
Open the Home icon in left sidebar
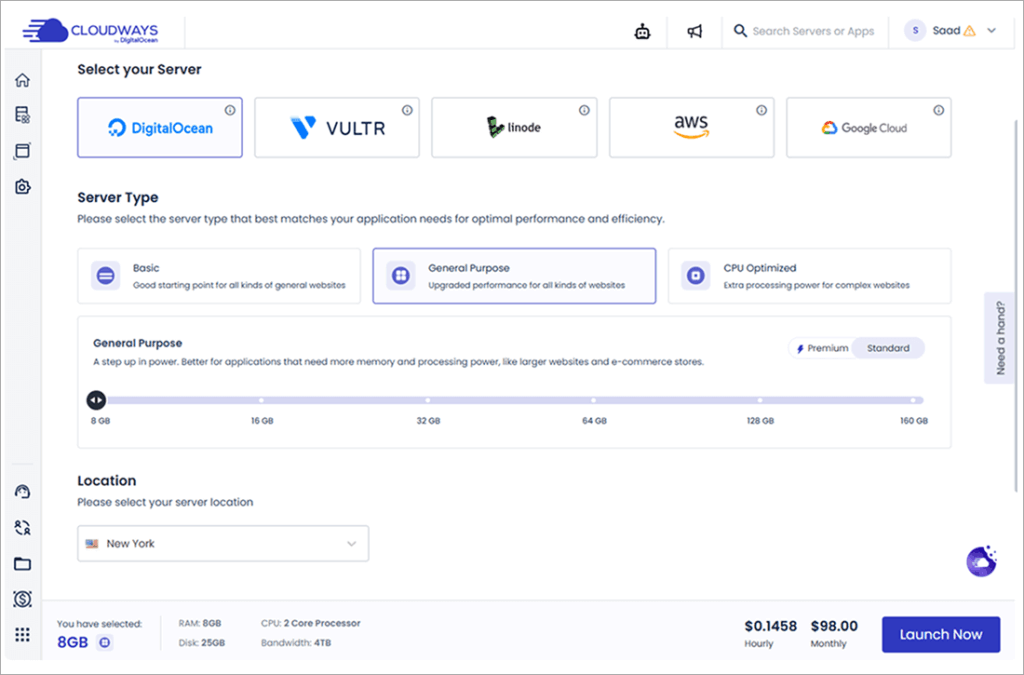[22, 81]
